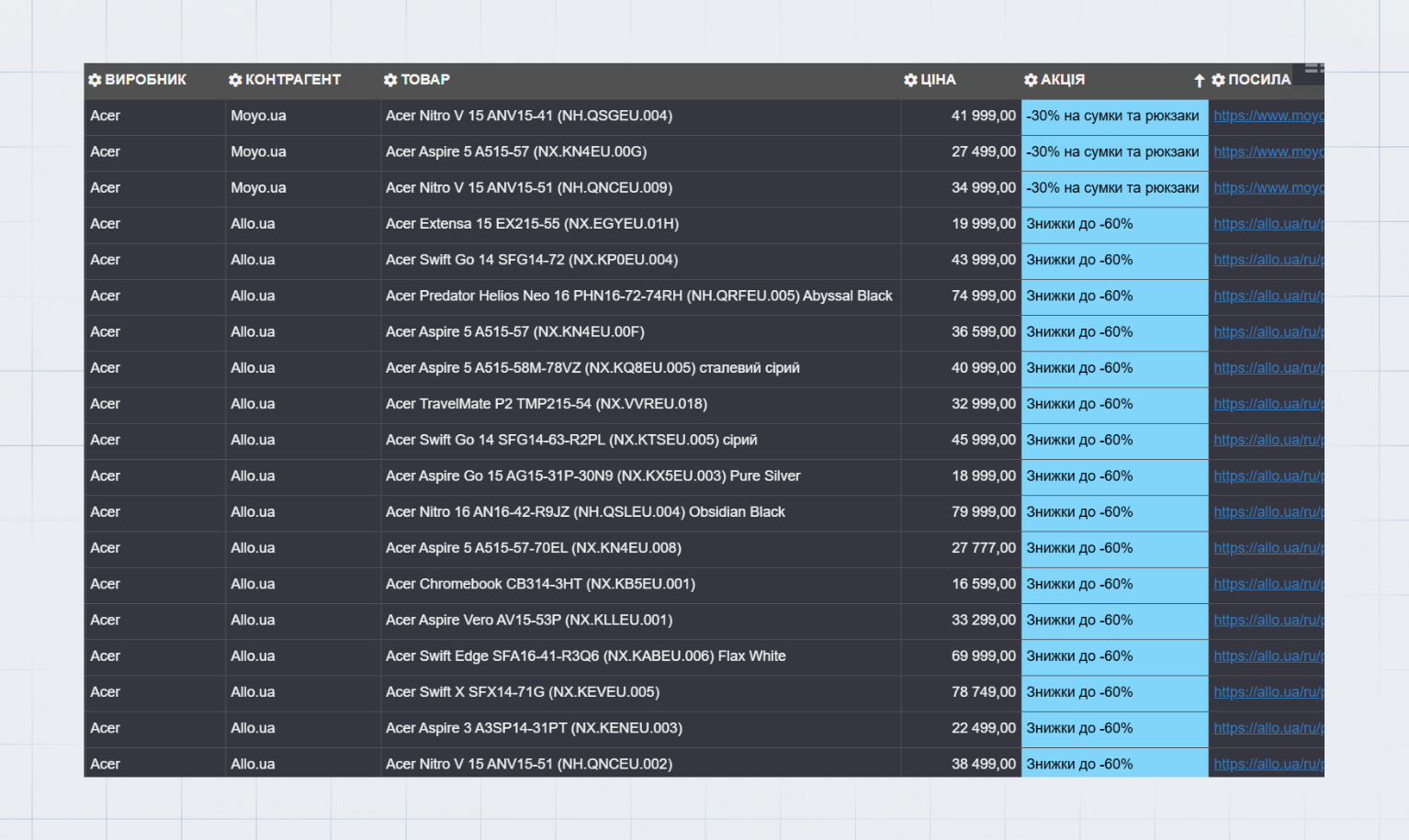Open link for Acer Swift Edge SFA16-41-R3Q6 row
Viewport: 1409px width, 840px height.
point(1268,656)
